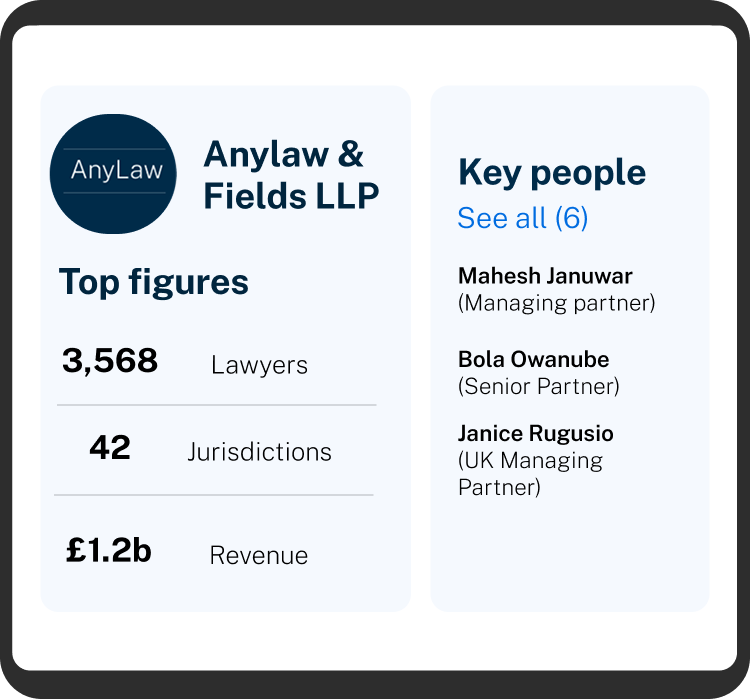Select the Jurisdictions label
The image size is (750, 699).
pos(259,452)
